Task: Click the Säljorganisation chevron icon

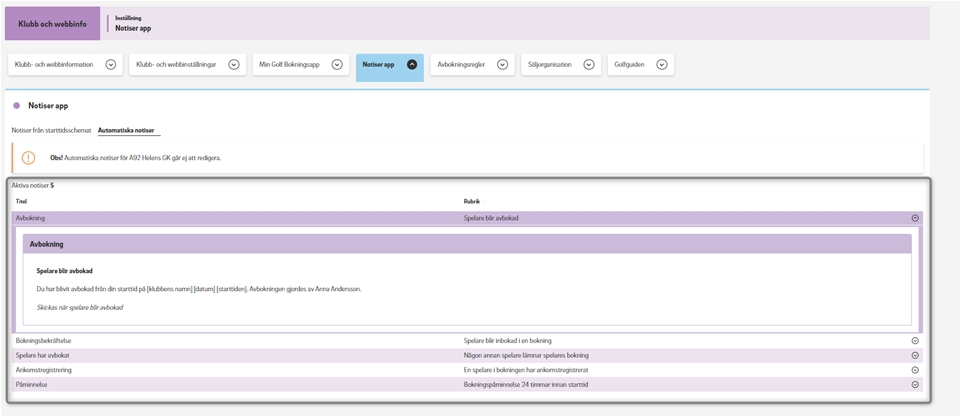Action: [589, 64]
